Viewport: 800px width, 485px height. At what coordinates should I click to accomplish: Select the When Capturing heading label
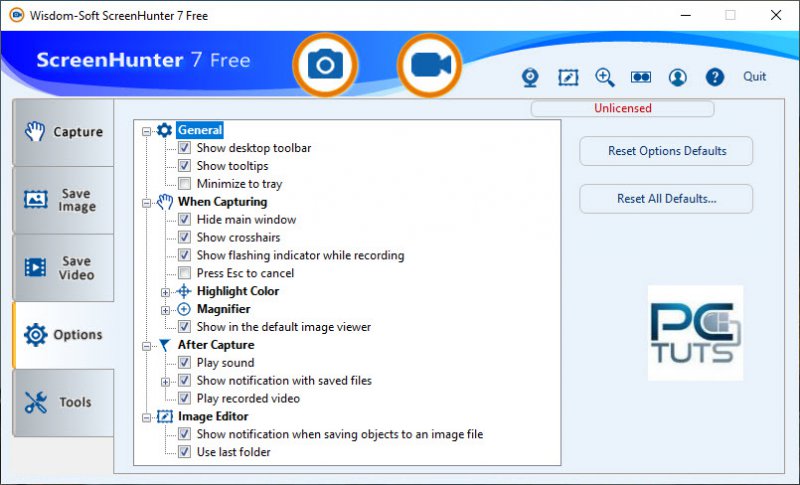pos(222,202)
